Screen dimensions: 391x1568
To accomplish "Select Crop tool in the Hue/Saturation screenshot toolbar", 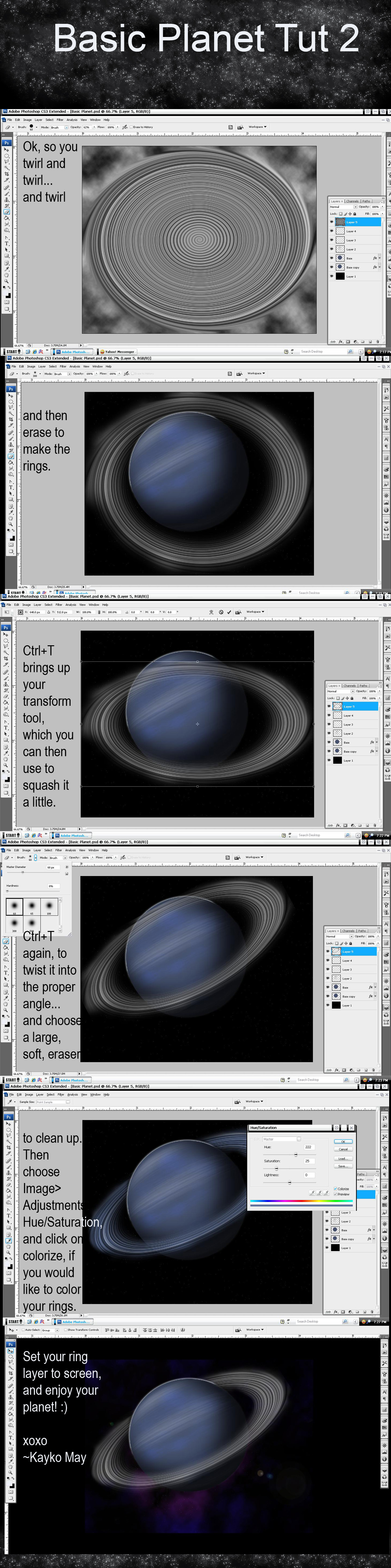I will click(x=9, y=1147).
